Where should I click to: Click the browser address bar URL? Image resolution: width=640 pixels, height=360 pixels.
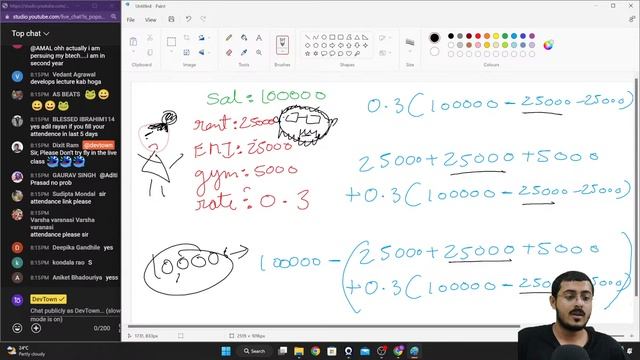pyautogui.click(x=58, y=17)
